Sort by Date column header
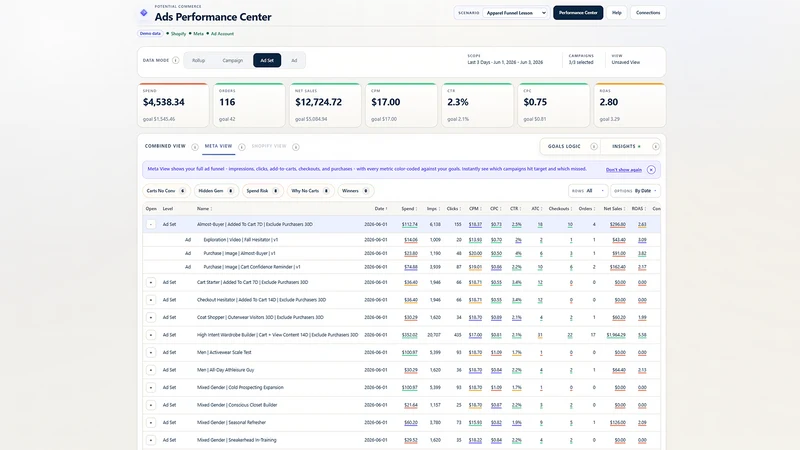Viewport: 800px width, 450px height. coord(381,209)
